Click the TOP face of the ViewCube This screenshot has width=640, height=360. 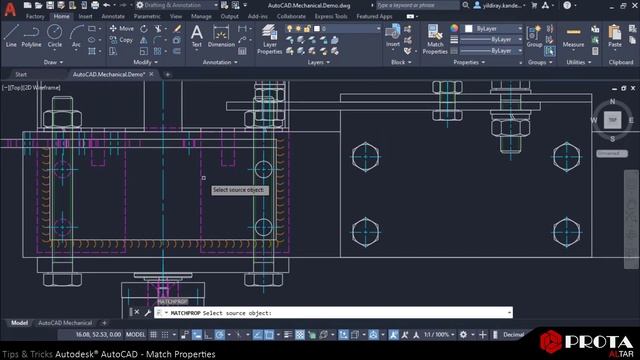click(x=612, y=120)
